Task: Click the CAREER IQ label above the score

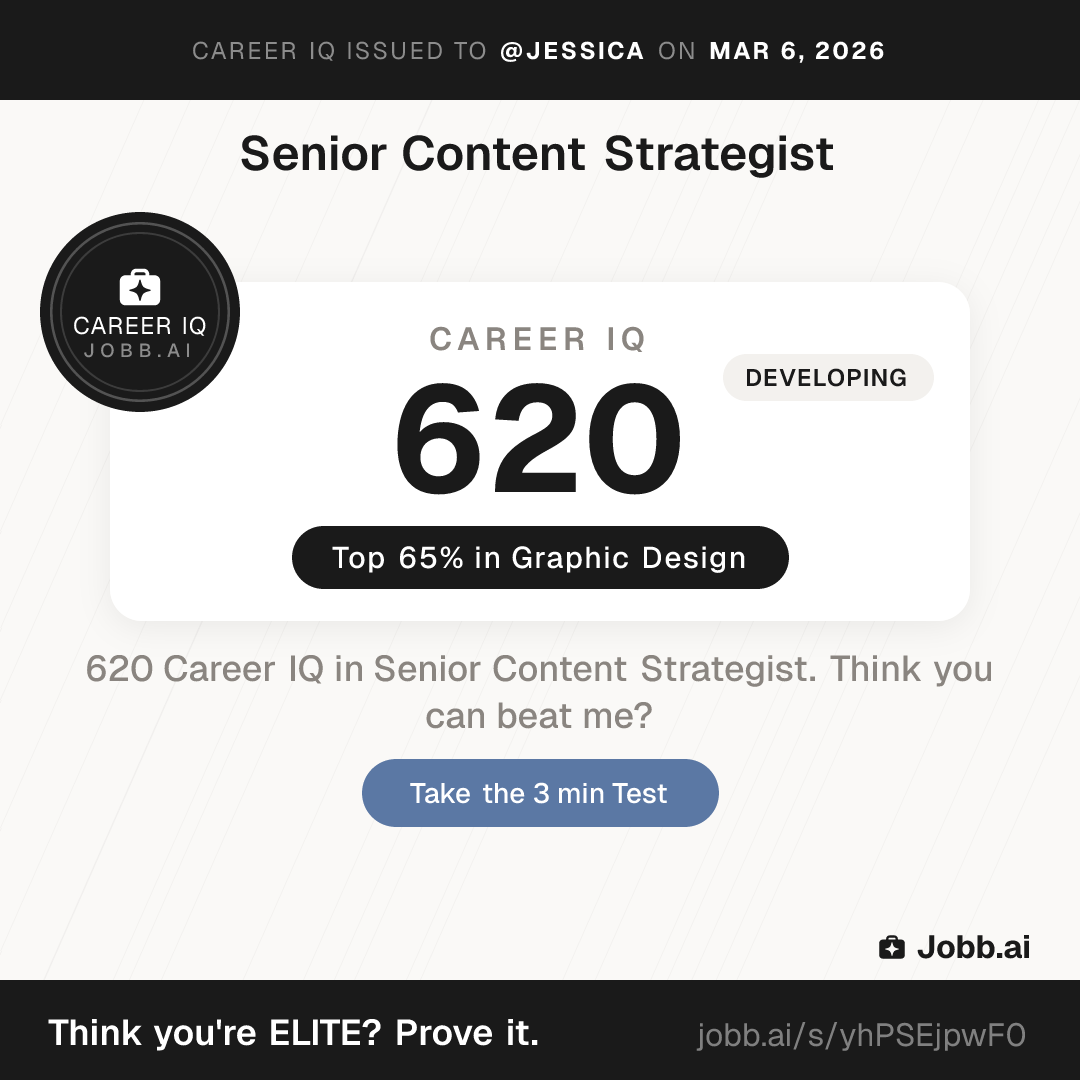Action: (x=538, y=340)
